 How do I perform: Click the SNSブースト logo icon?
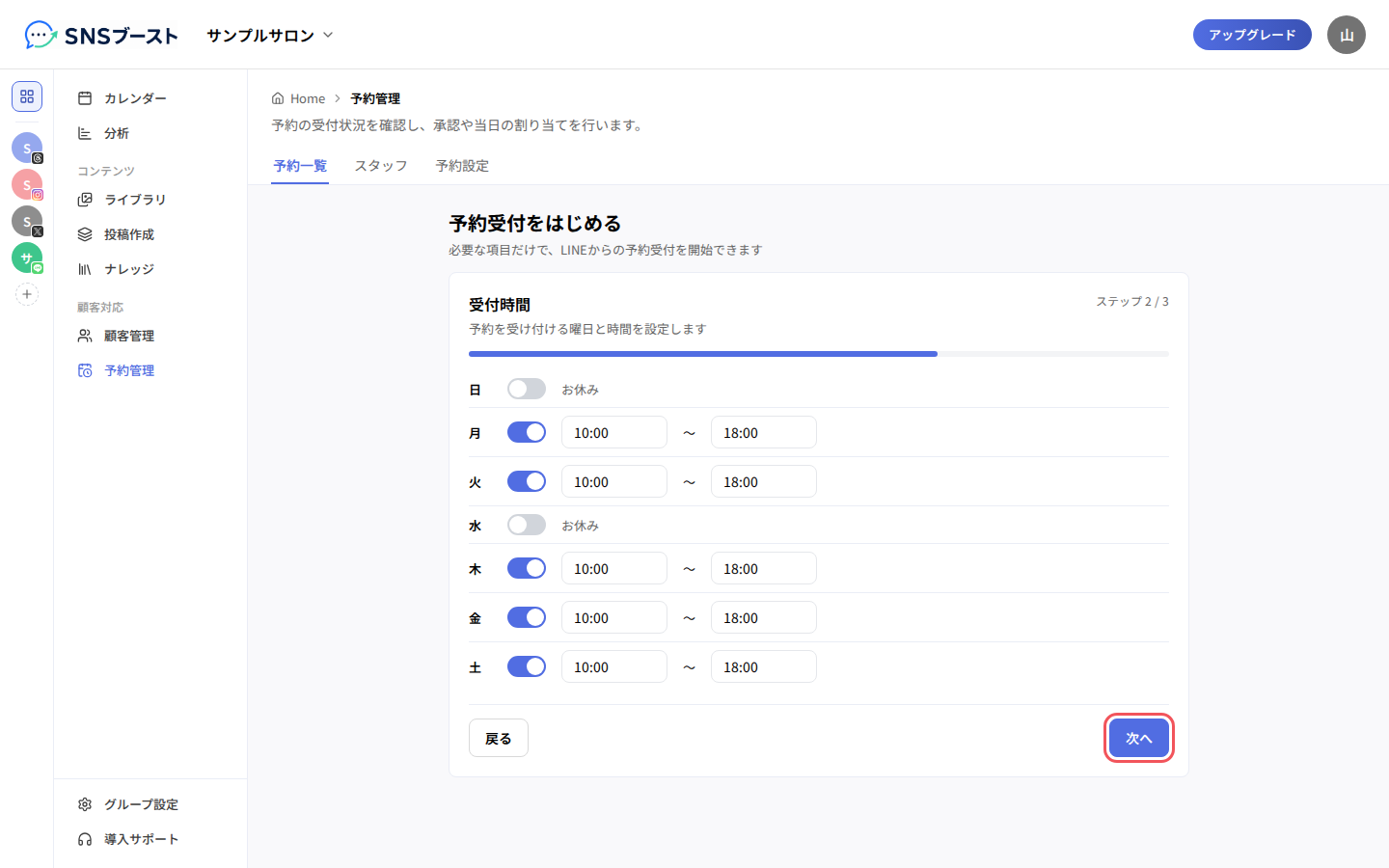[41, 35]
